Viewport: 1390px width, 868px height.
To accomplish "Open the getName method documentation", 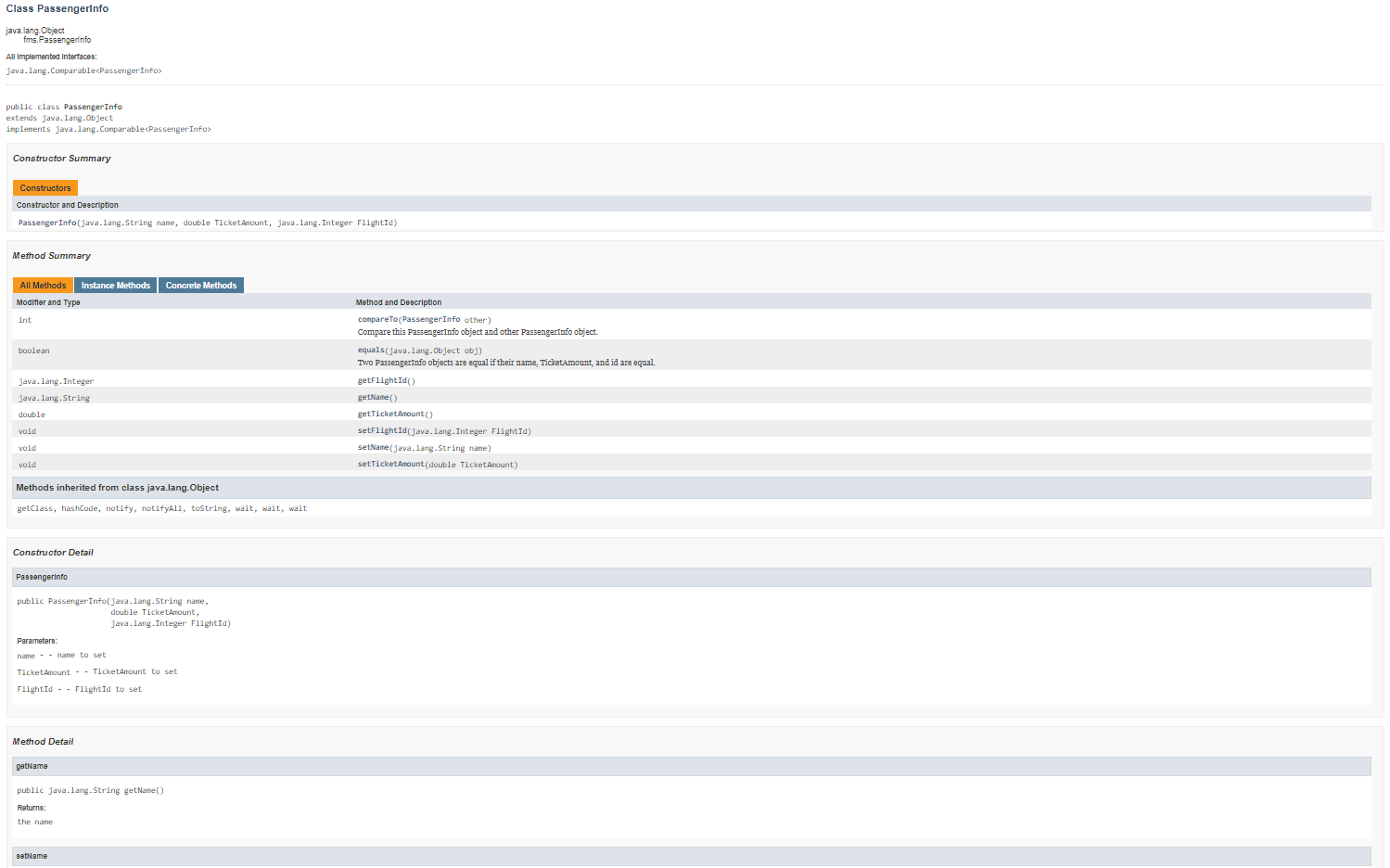I will point(375,397).
